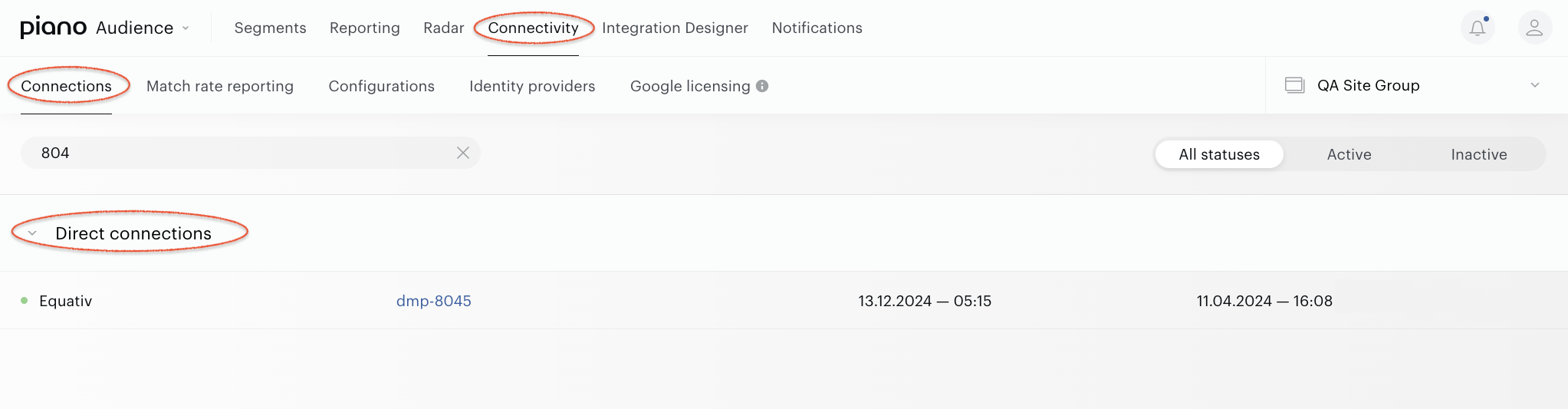The height and width of the screenshot is (409, 1568).
Task: Switch to the Connections tab
Action: point(66,86)
